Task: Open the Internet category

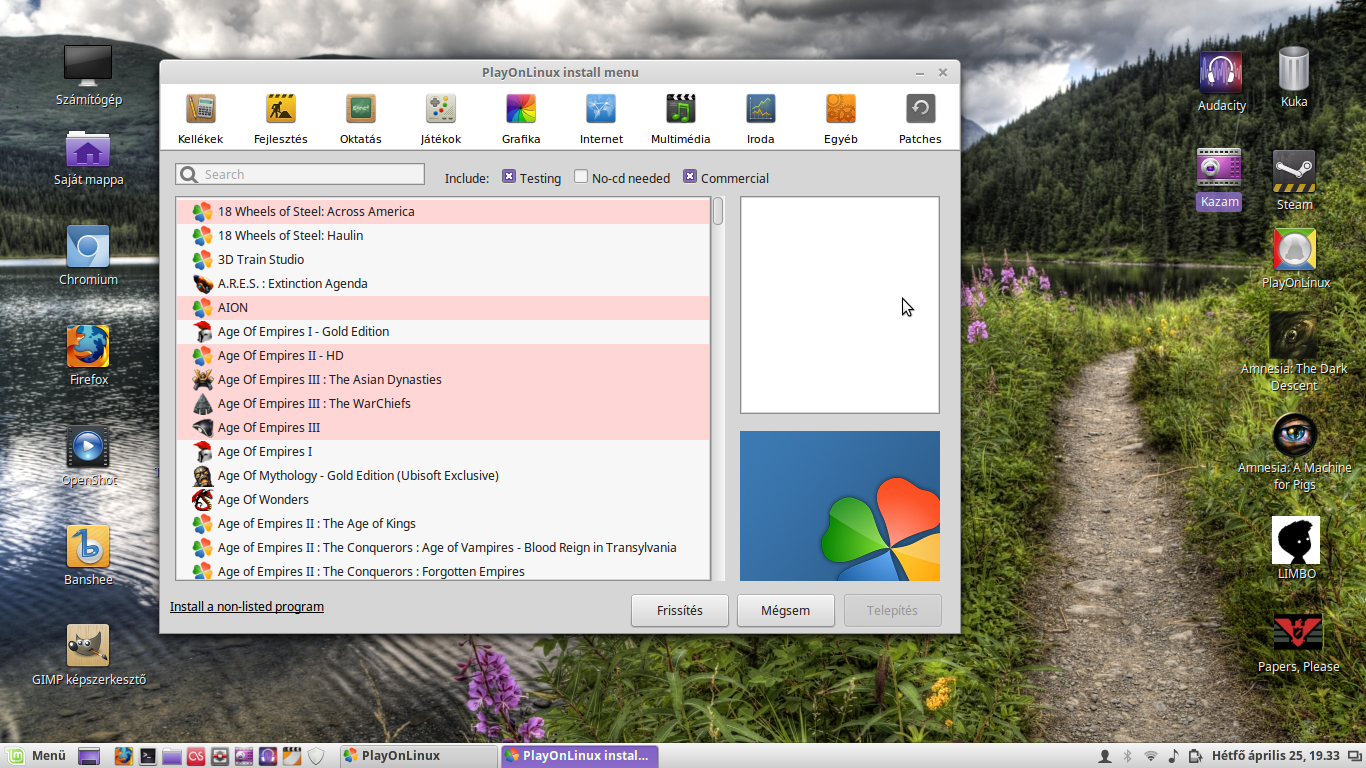Action: pyautogui.click(x=601, y=119)
